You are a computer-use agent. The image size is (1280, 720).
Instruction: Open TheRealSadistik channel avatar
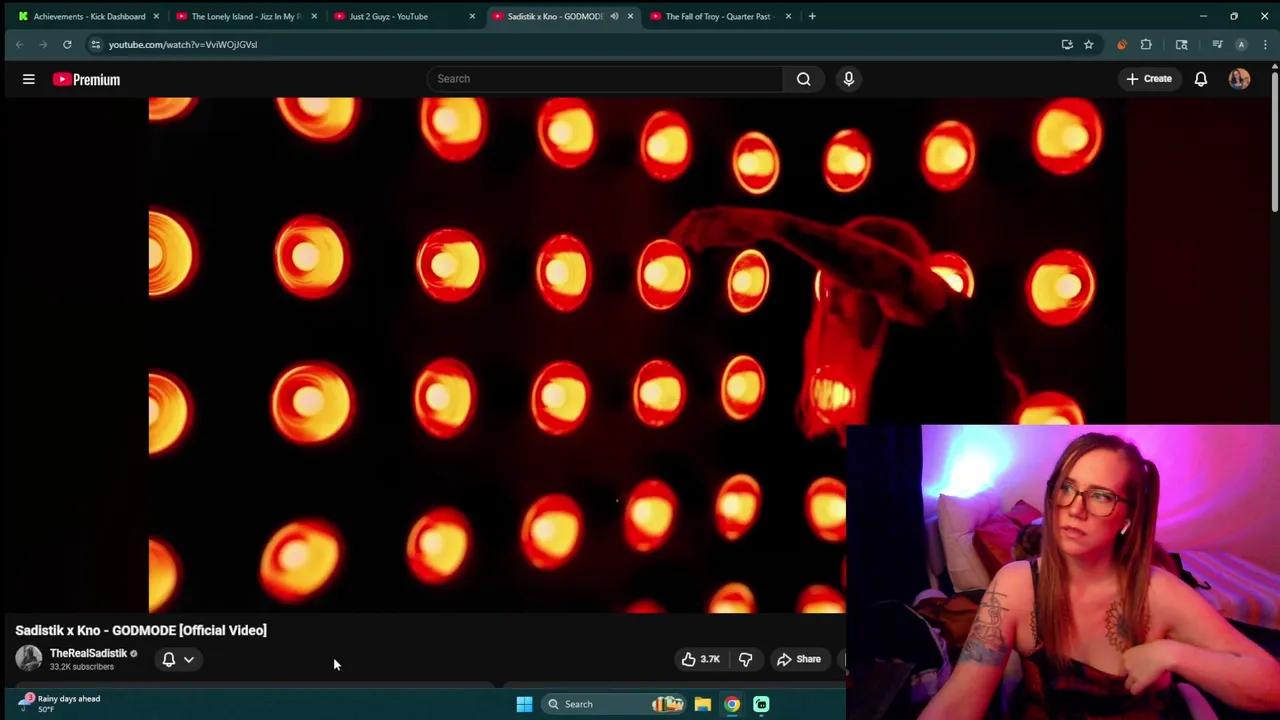click(x=29, y=658)
